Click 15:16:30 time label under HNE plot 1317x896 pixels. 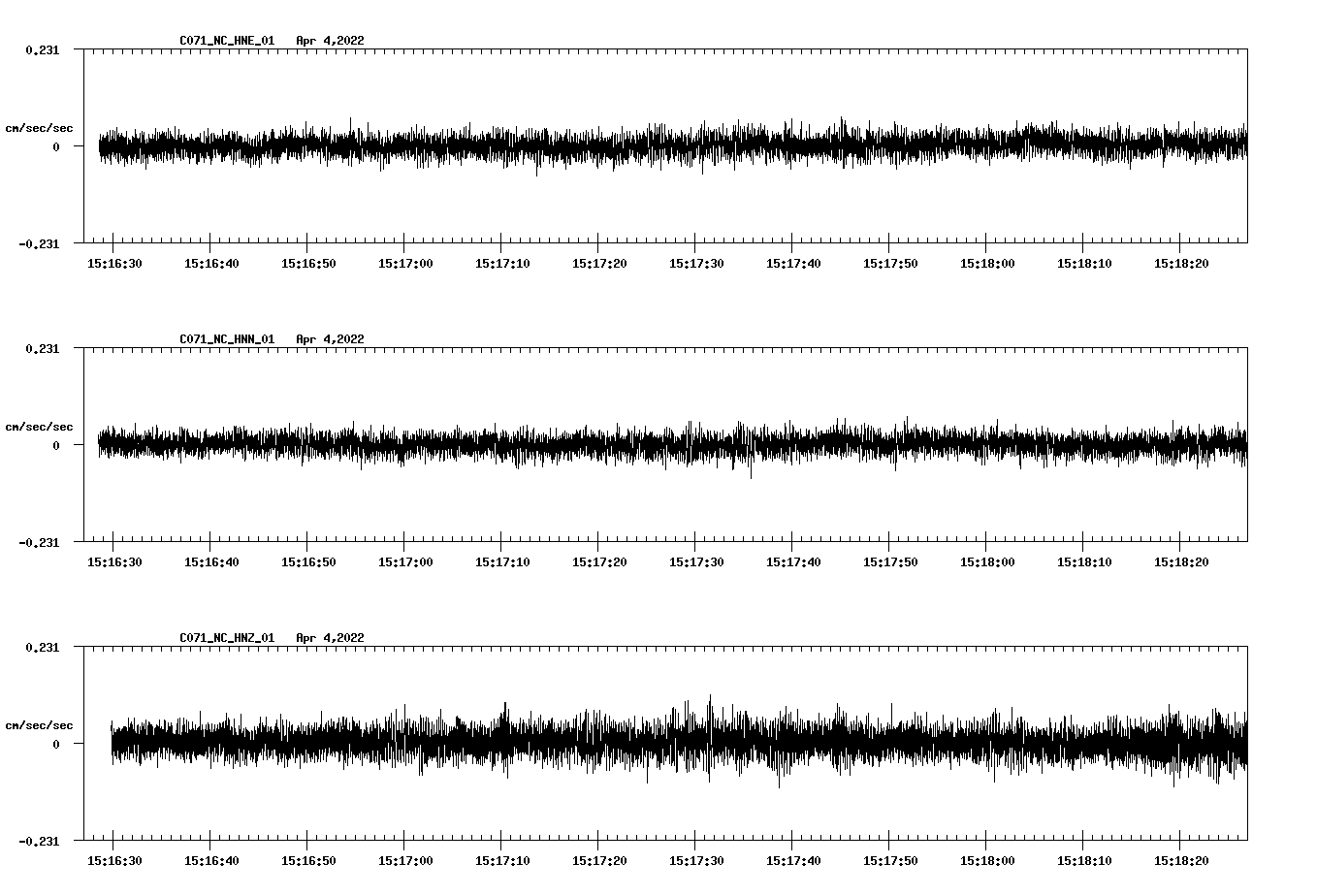coord(114,264)
